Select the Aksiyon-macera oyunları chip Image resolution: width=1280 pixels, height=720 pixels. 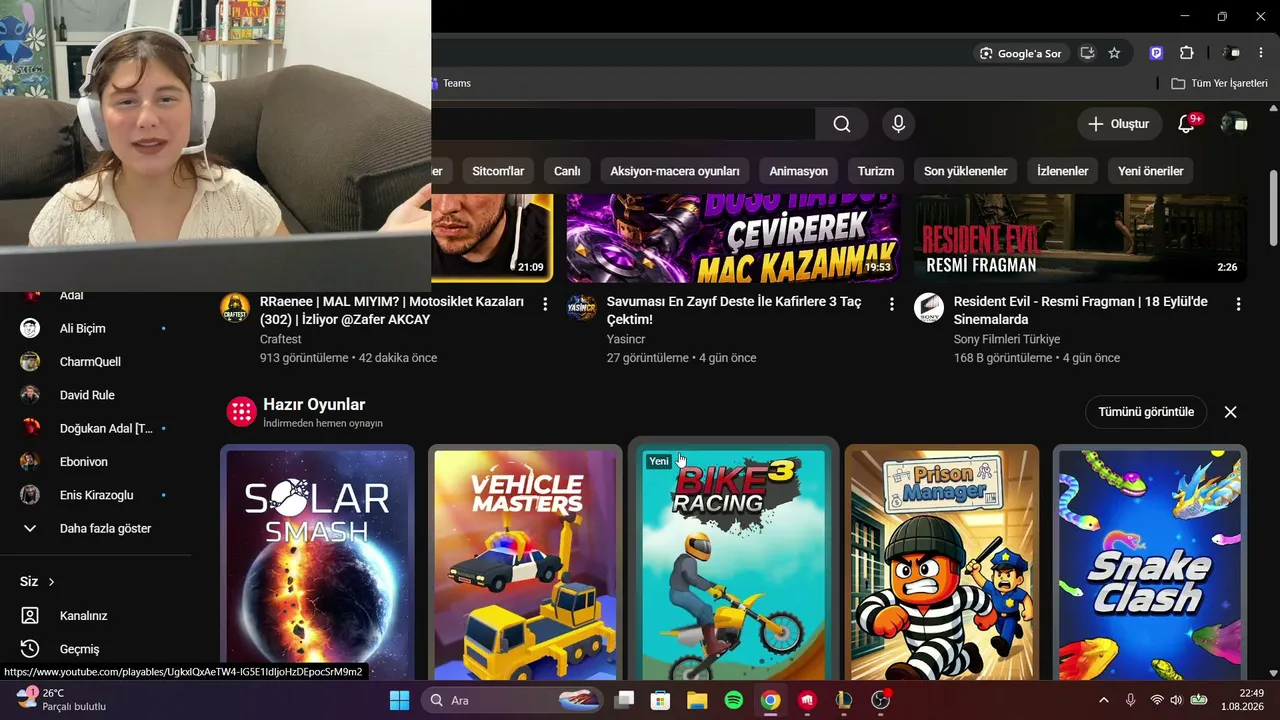[675, 171]
